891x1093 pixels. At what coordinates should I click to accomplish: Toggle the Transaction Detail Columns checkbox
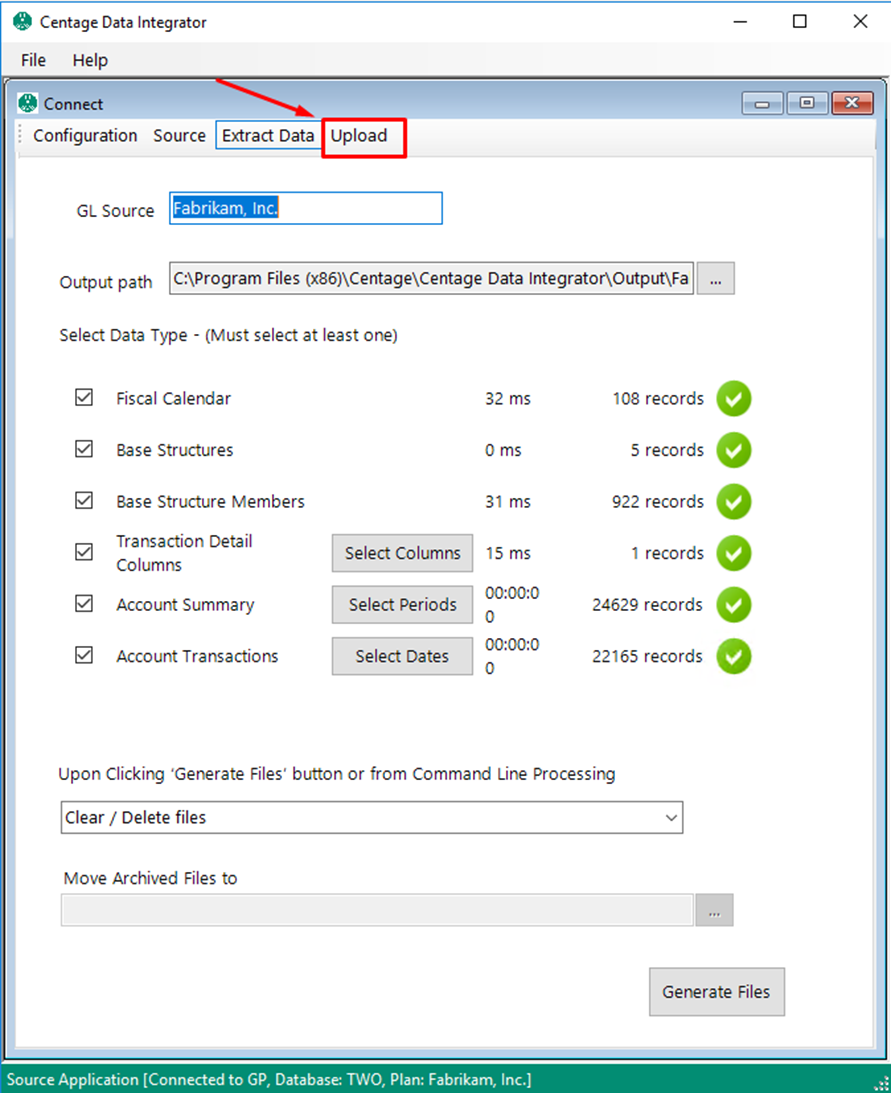pyautogui.click(x=84, y=552)
